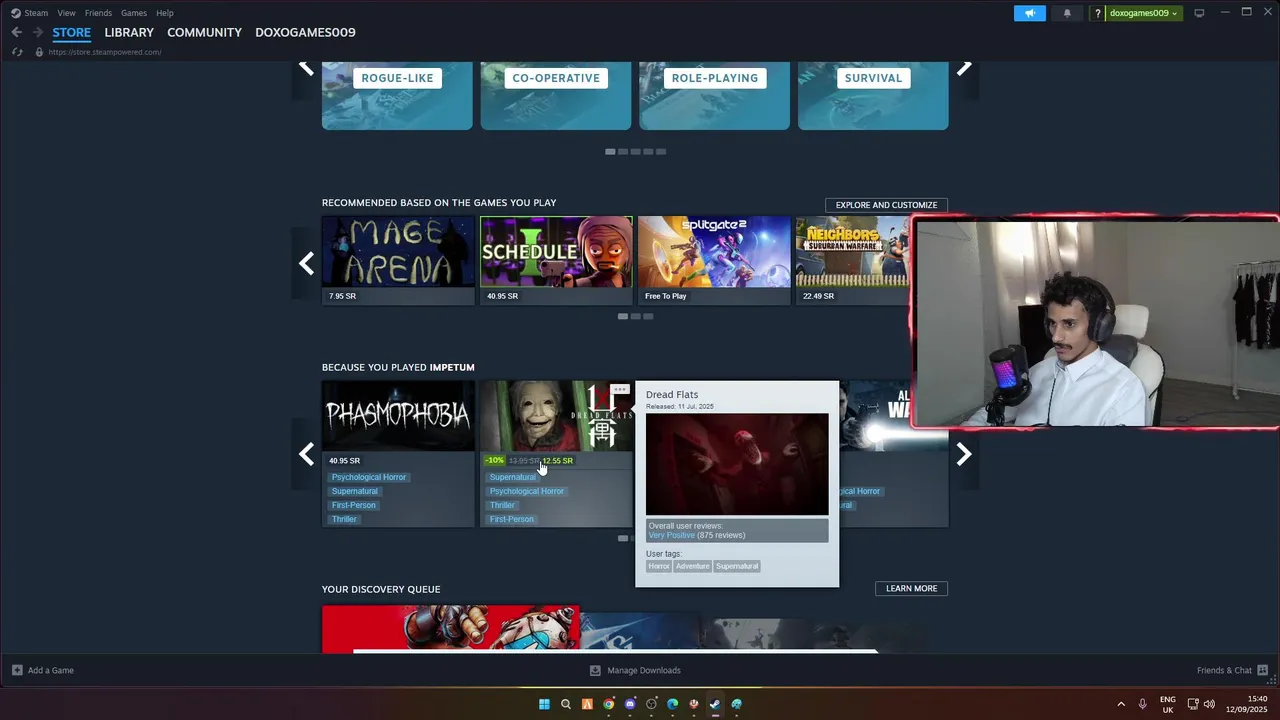Browse the CO-OPERATIVE category card
Image resolution: width=1280 pixels, height=720 pixels.
(556, 95)
